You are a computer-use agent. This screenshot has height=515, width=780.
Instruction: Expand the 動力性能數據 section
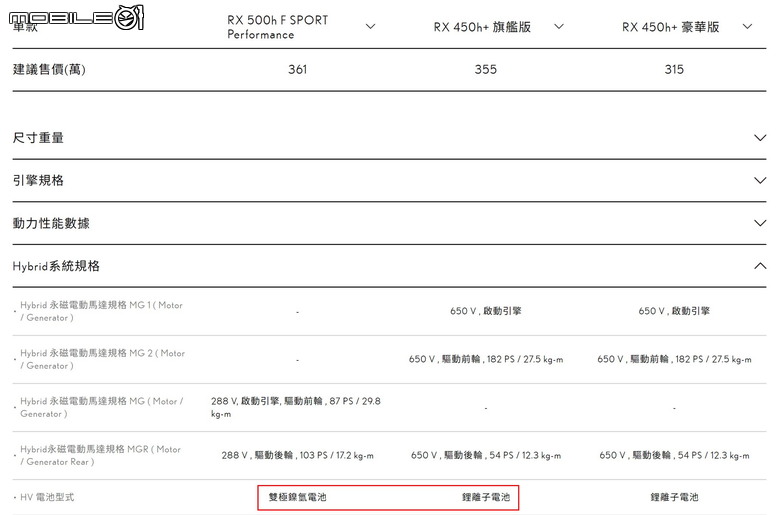click(760, 223)
